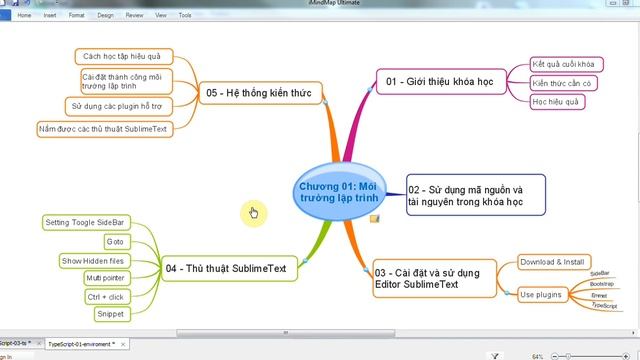Select the Show Hidden files node
This screenshot has width=640, height=360.
[95, 261]
